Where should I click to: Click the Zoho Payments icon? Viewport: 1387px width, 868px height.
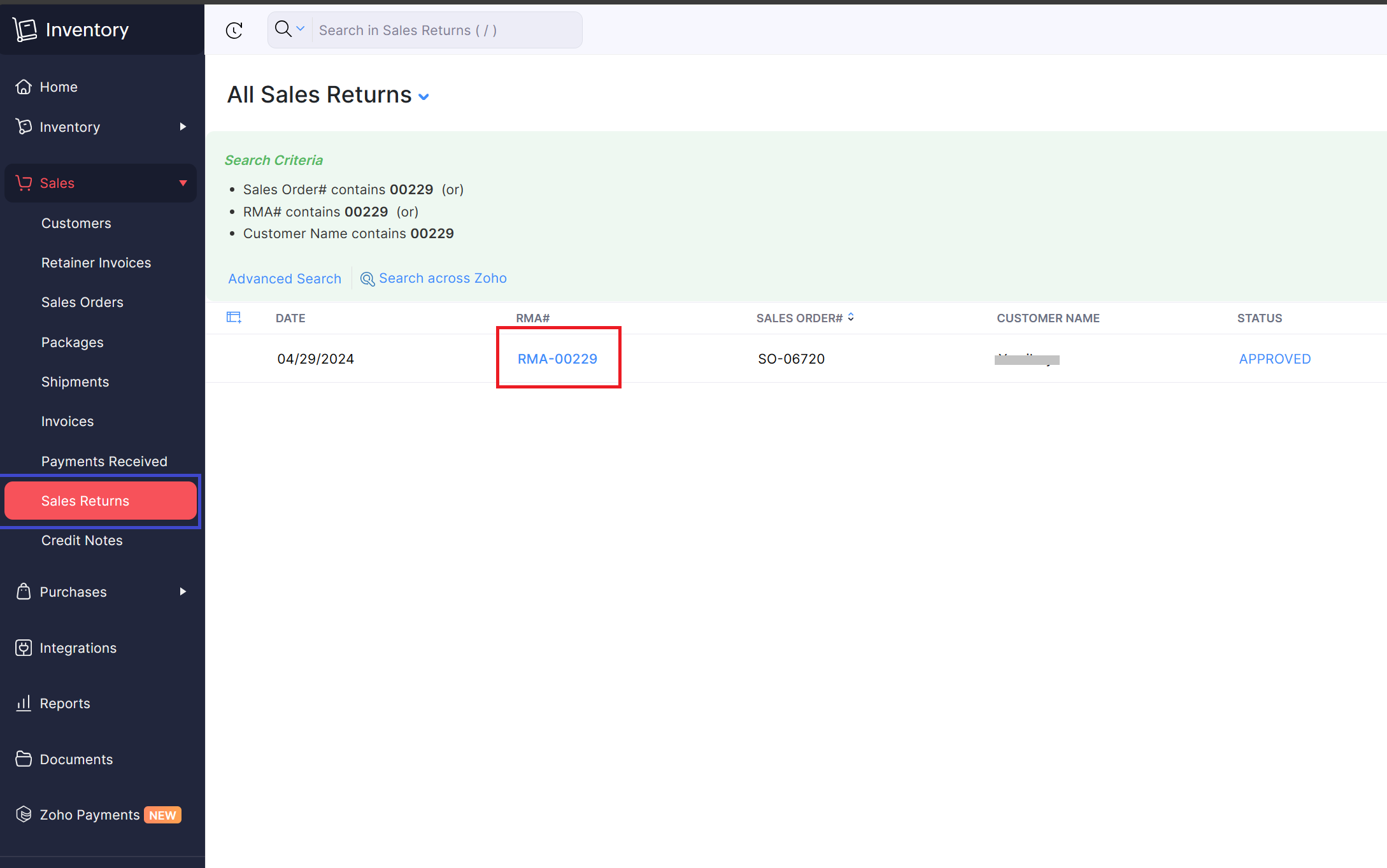click(24, 815)
